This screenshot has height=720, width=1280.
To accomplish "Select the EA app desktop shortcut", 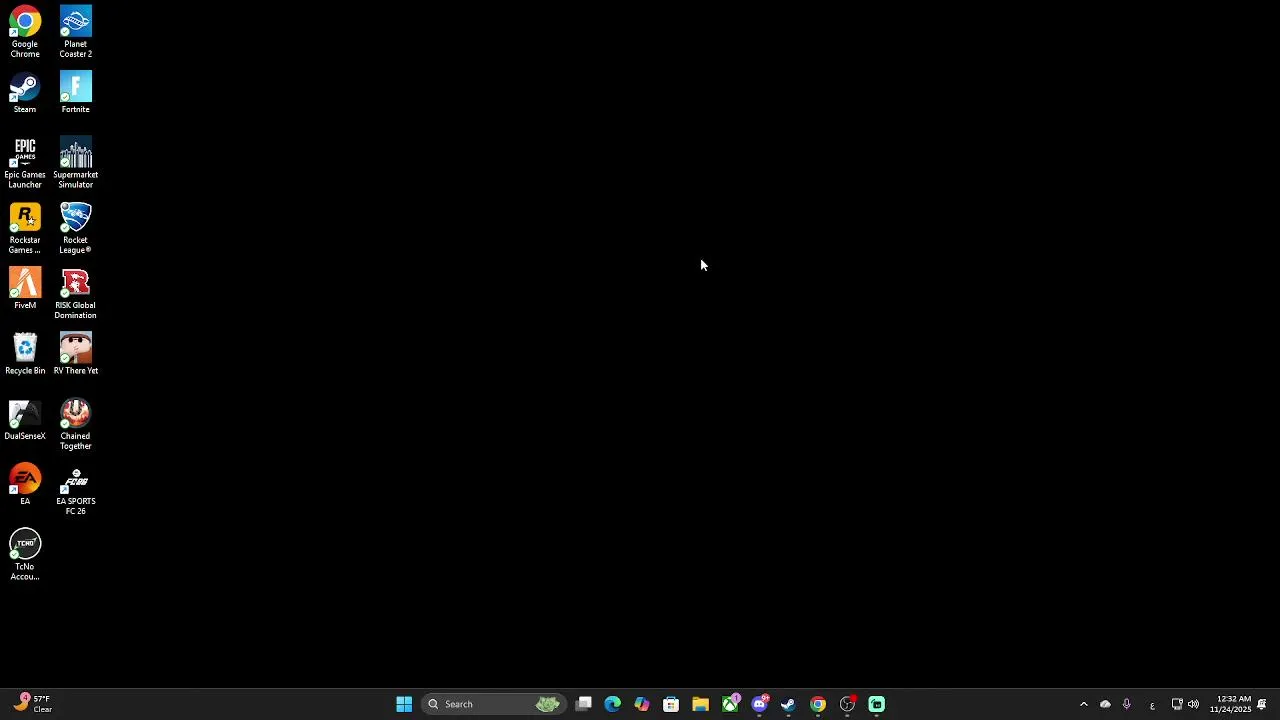I will [x=25, y=485].
